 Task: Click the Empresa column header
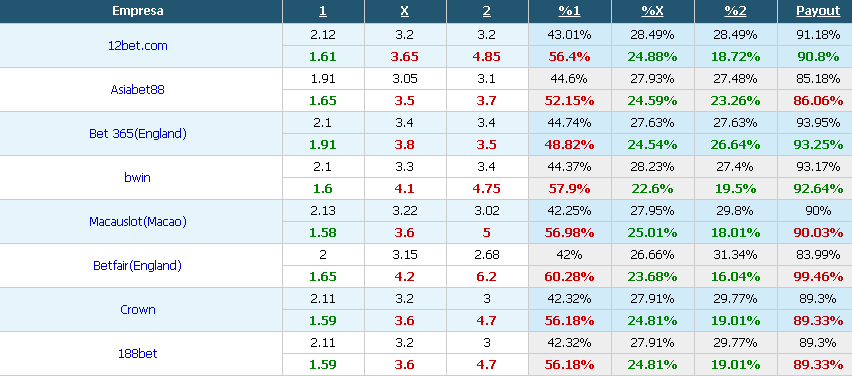coord(137,11)
